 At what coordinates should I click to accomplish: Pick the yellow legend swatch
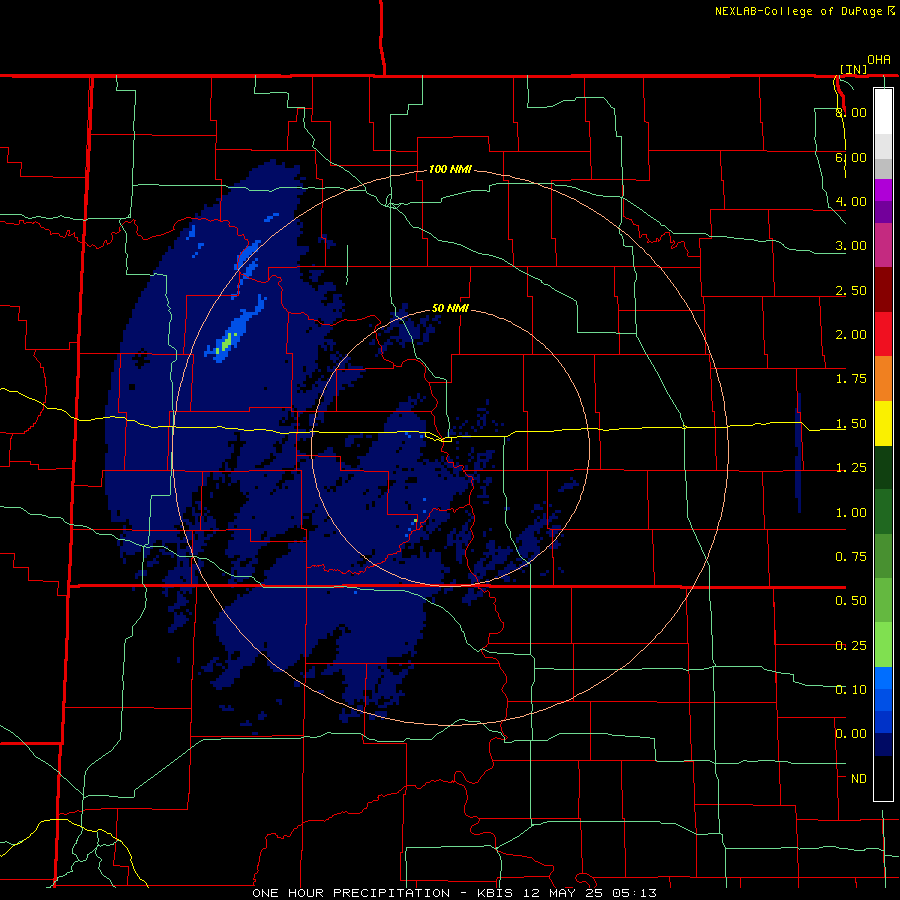tap(883, 423)
